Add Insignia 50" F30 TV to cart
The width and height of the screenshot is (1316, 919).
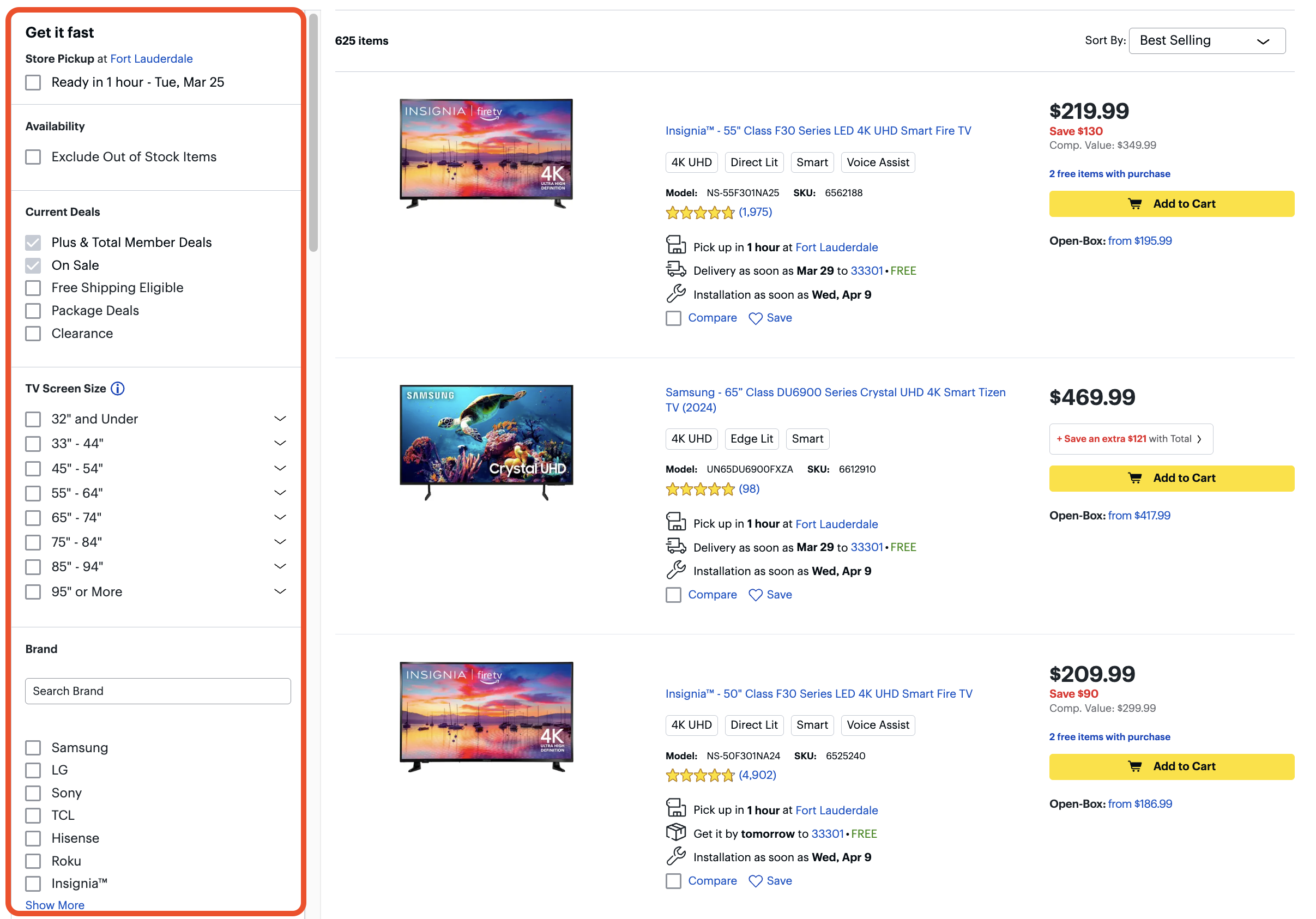point(1171,766)
